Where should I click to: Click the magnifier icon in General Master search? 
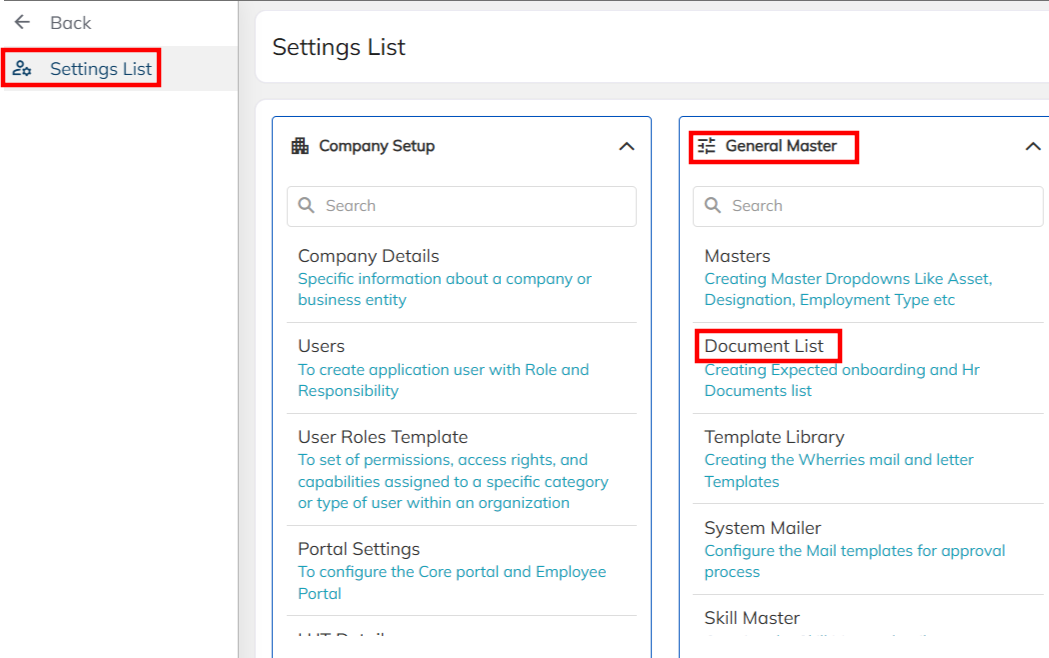(x=713, y=206)
